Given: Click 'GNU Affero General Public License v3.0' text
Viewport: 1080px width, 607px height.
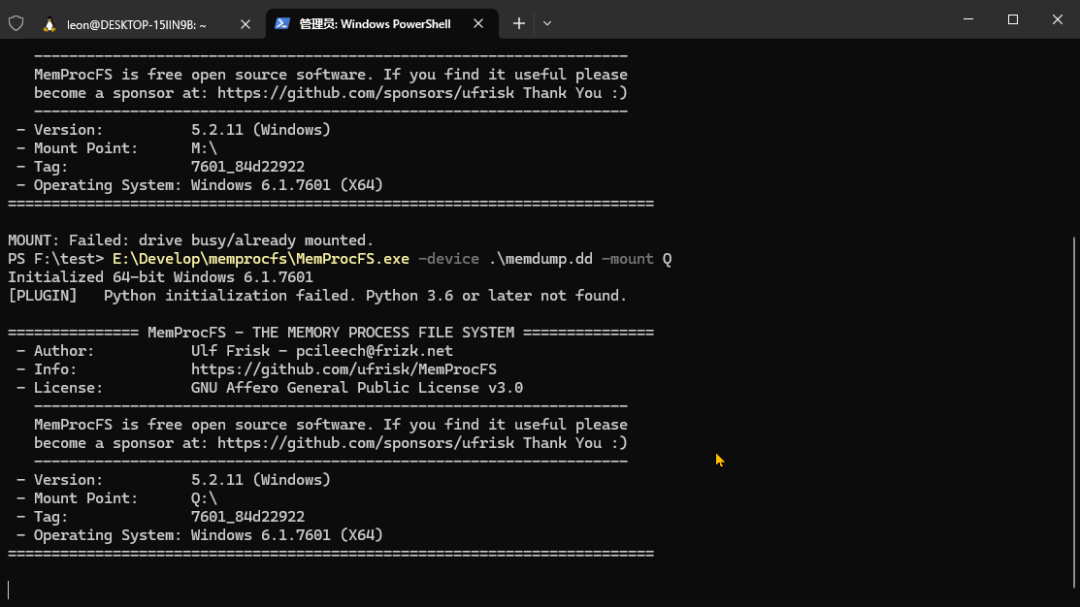Looking at the screenshot, I should tap(357, 388).
